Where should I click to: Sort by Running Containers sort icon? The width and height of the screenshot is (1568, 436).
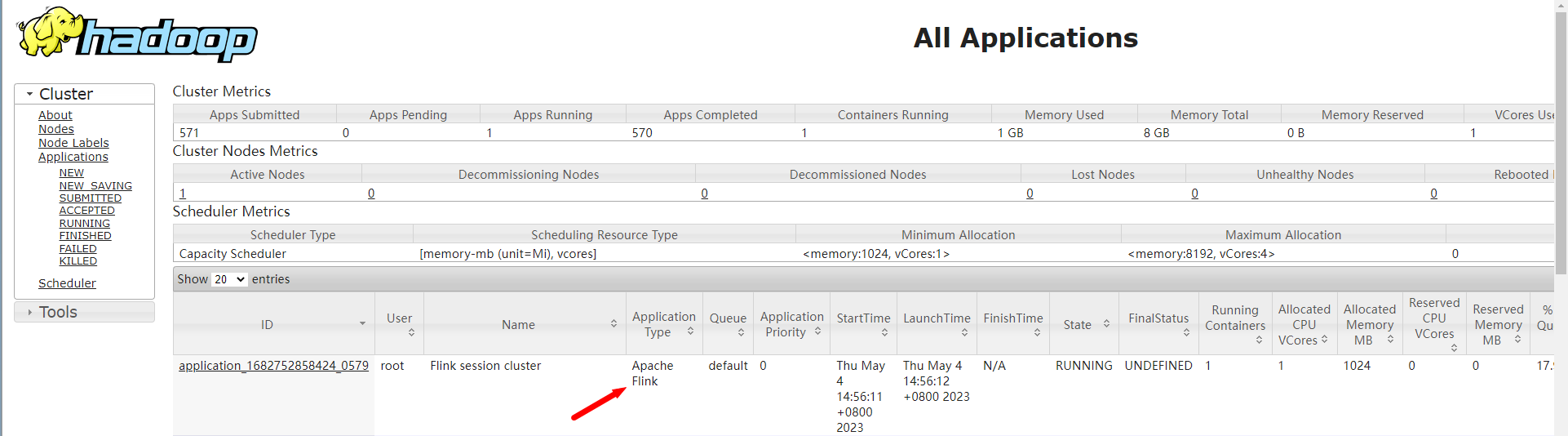pos(1259,340)
